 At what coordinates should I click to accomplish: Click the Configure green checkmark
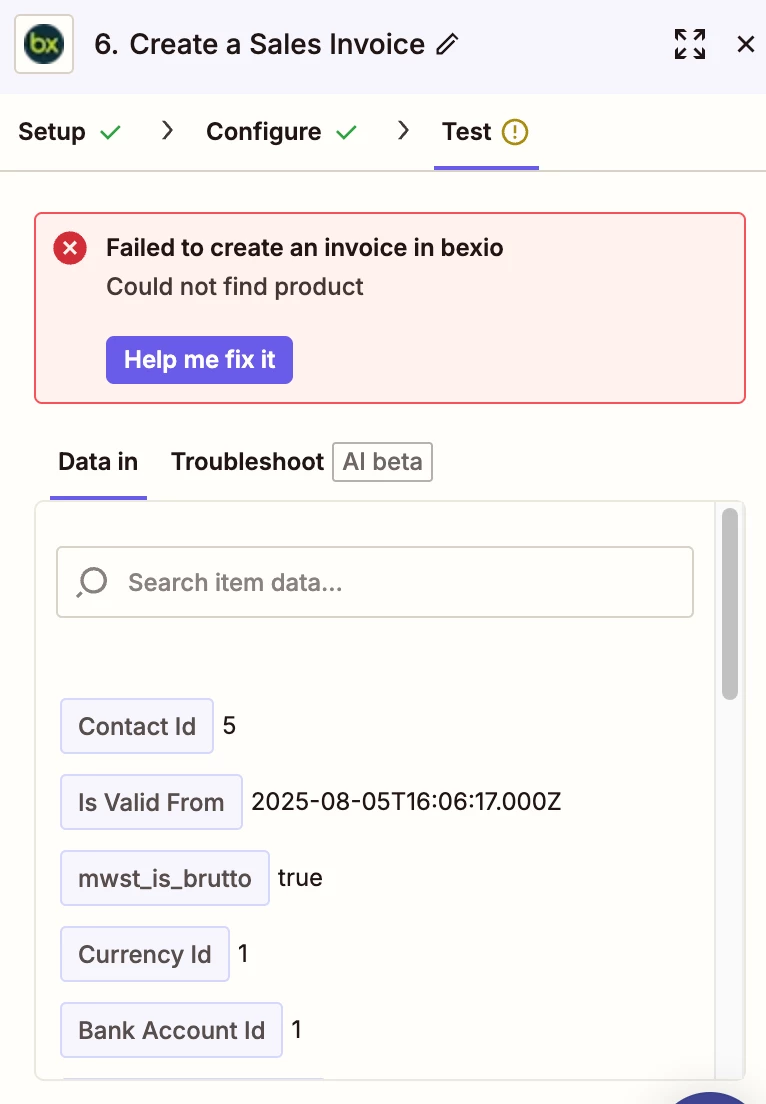click(346, 132)
